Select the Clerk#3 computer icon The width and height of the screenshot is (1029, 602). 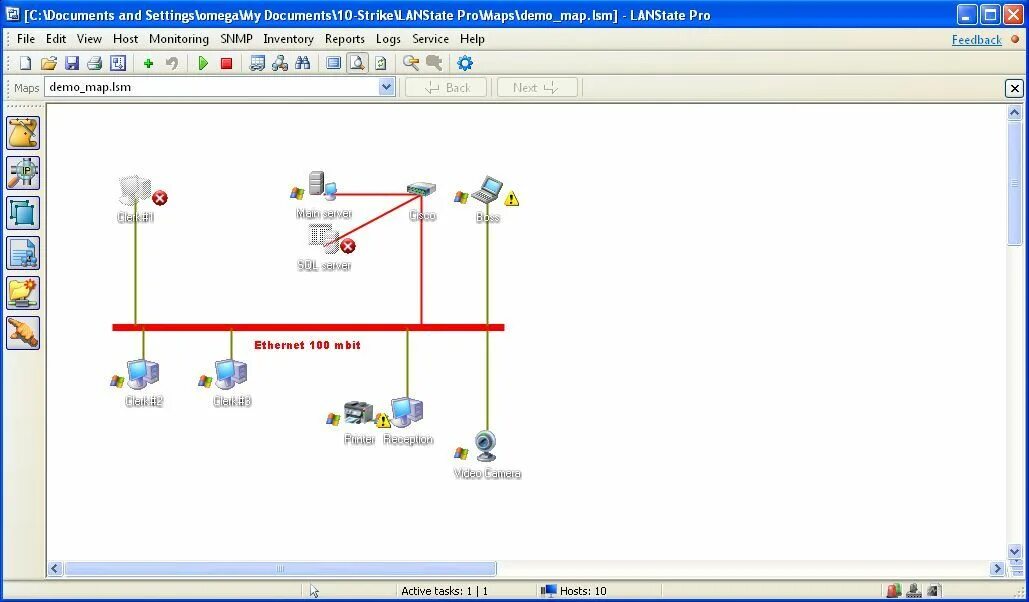[230, 374]
